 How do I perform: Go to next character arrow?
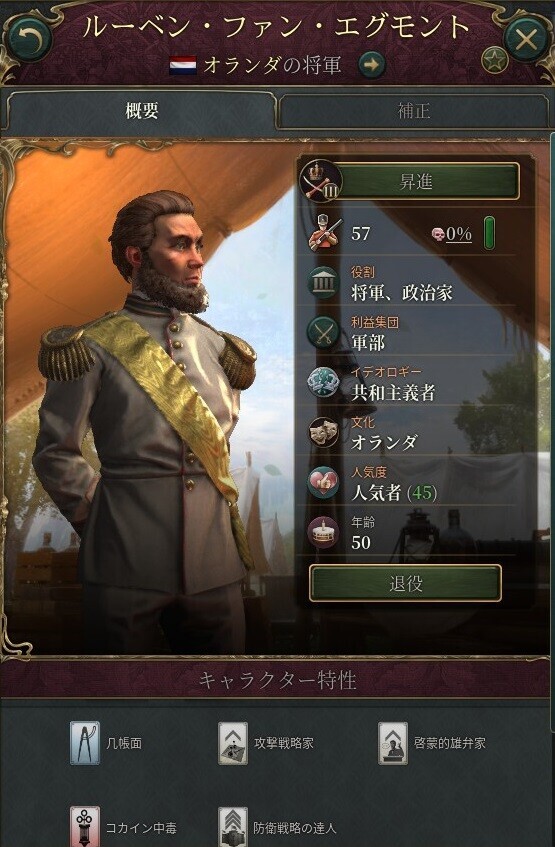[372, 65]
